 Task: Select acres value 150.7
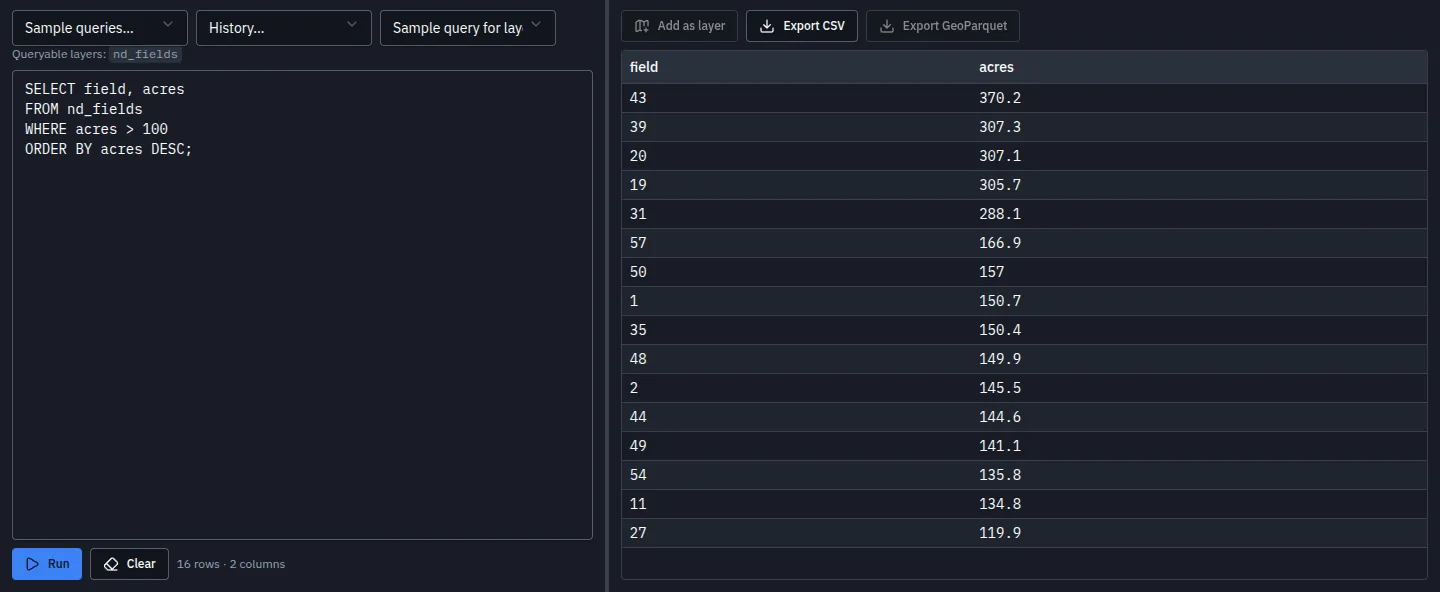click(1198, 301)
